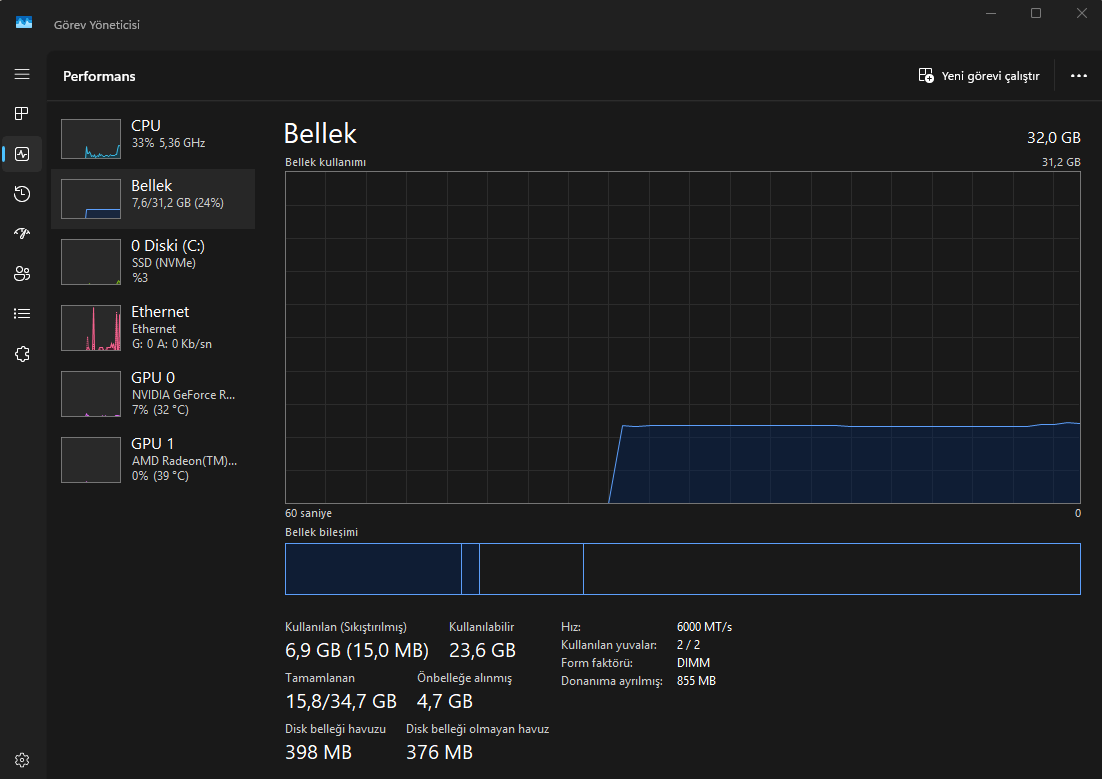
Task: Open the Details list icon
Action: [x=22, y=314]
